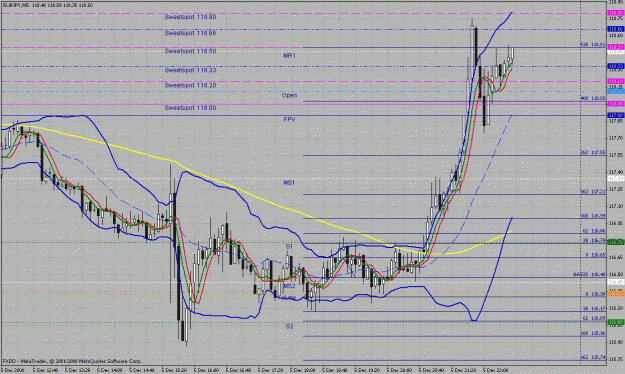Select the '262 117.55' Fibonacci label
The height and width of the screenshot is (374, 625).
[x=592, y=153]
